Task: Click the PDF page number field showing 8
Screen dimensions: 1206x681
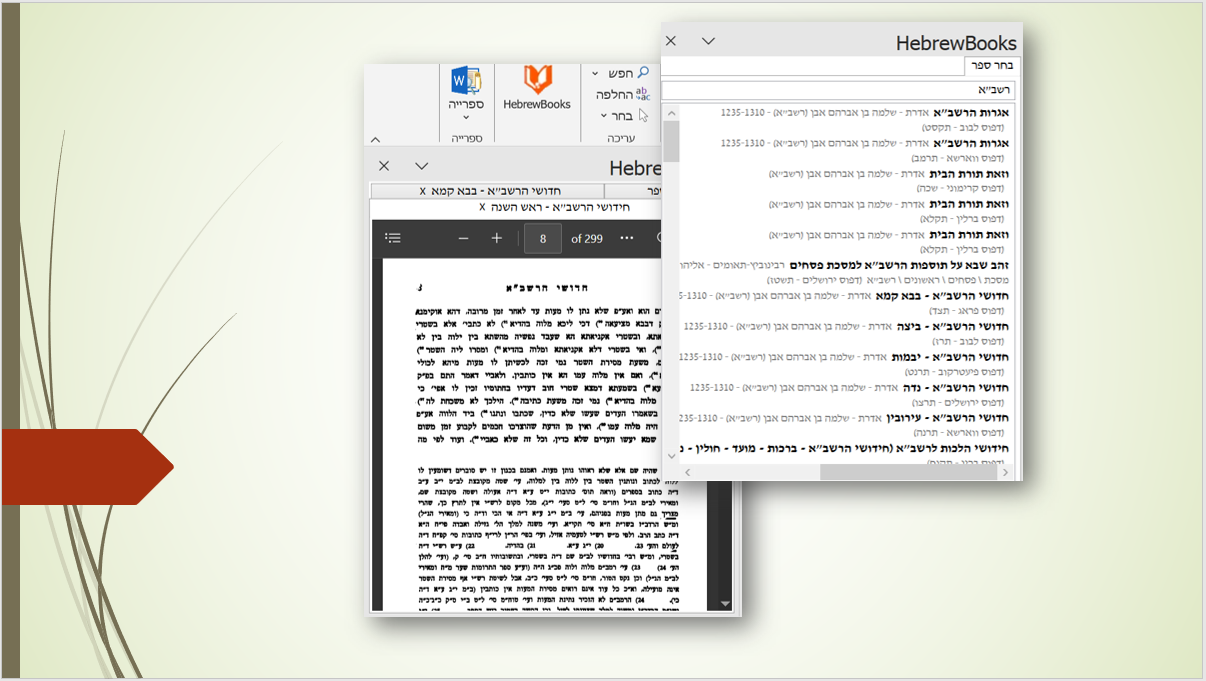Action: (x=543, y=238)
